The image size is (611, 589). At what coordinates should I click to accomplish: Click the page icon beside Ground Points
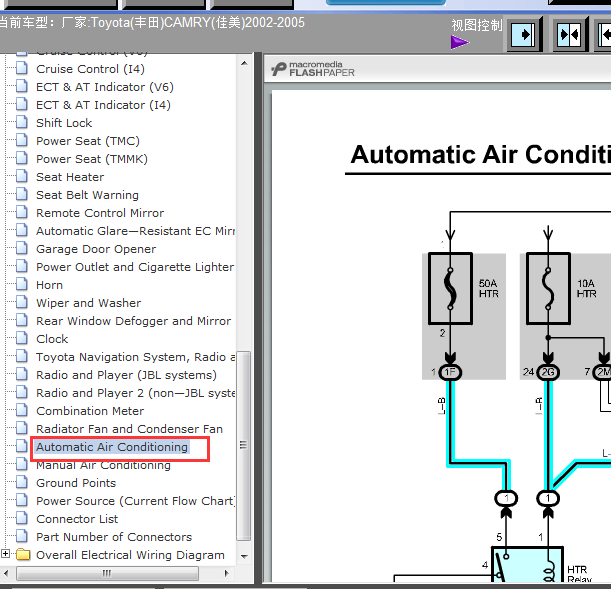point(22,482)
